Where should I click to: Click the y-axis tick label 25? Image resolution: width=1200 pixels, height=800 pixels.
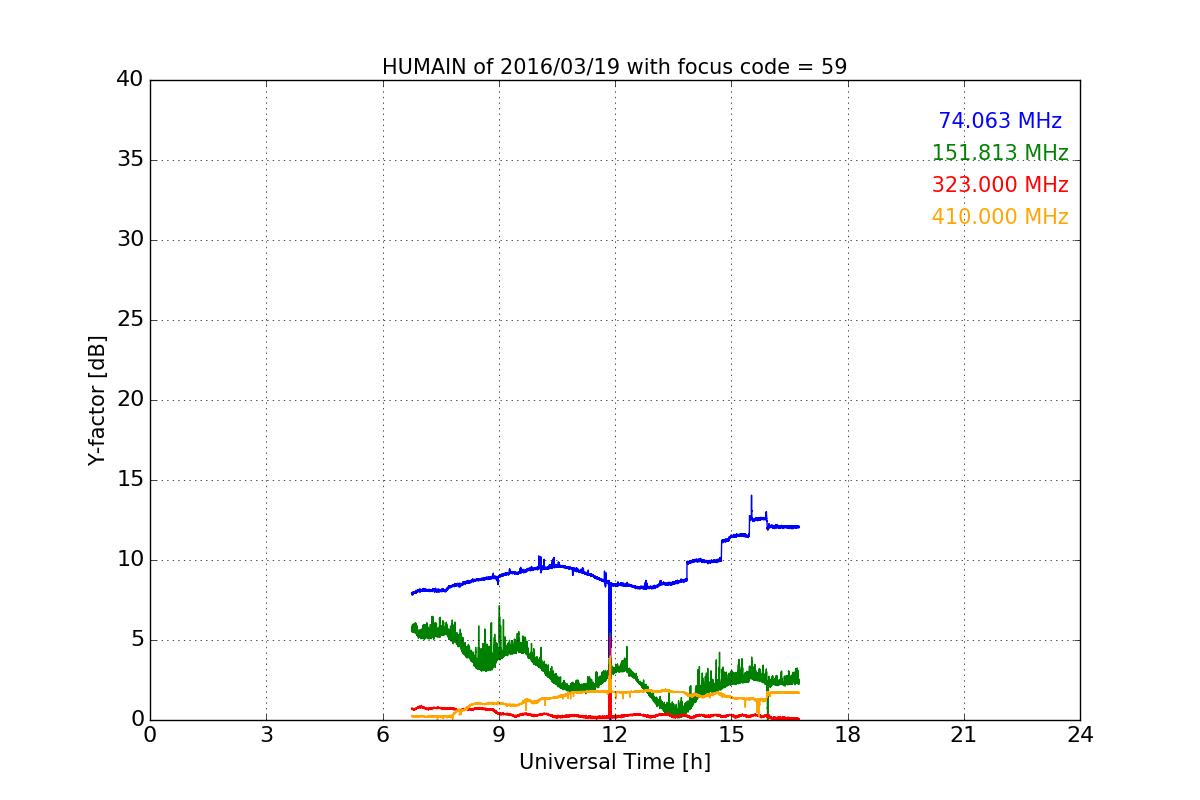tap(130, 320)
